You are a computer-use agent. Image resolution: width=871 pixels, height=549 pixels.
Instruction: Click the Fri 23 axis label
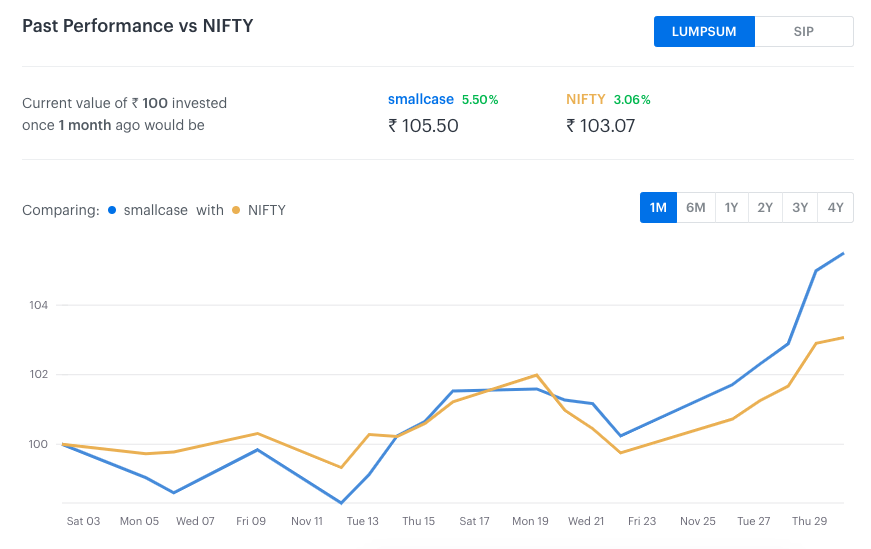(x=642, y=521)
